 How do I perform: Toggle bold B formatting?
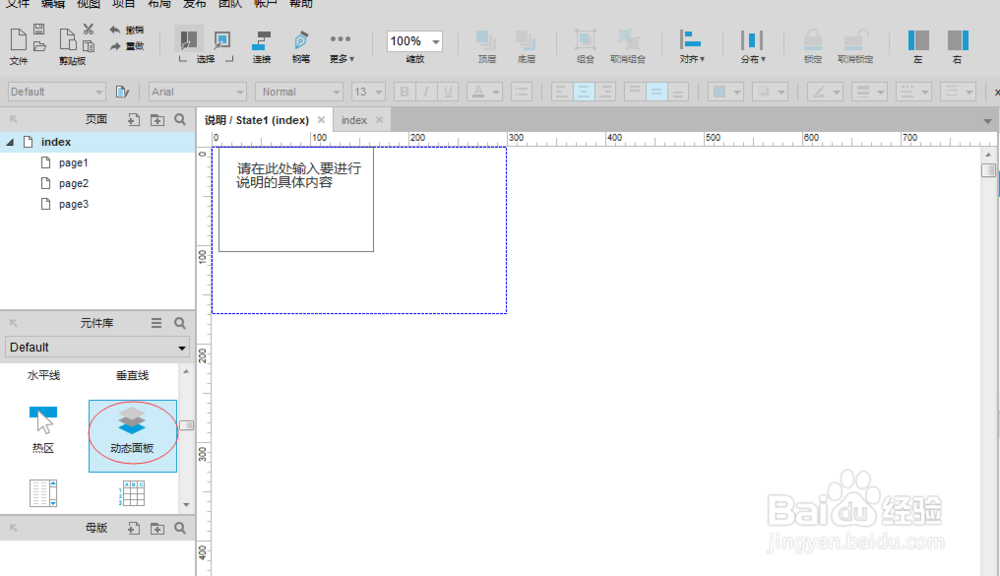coord(404,92)
